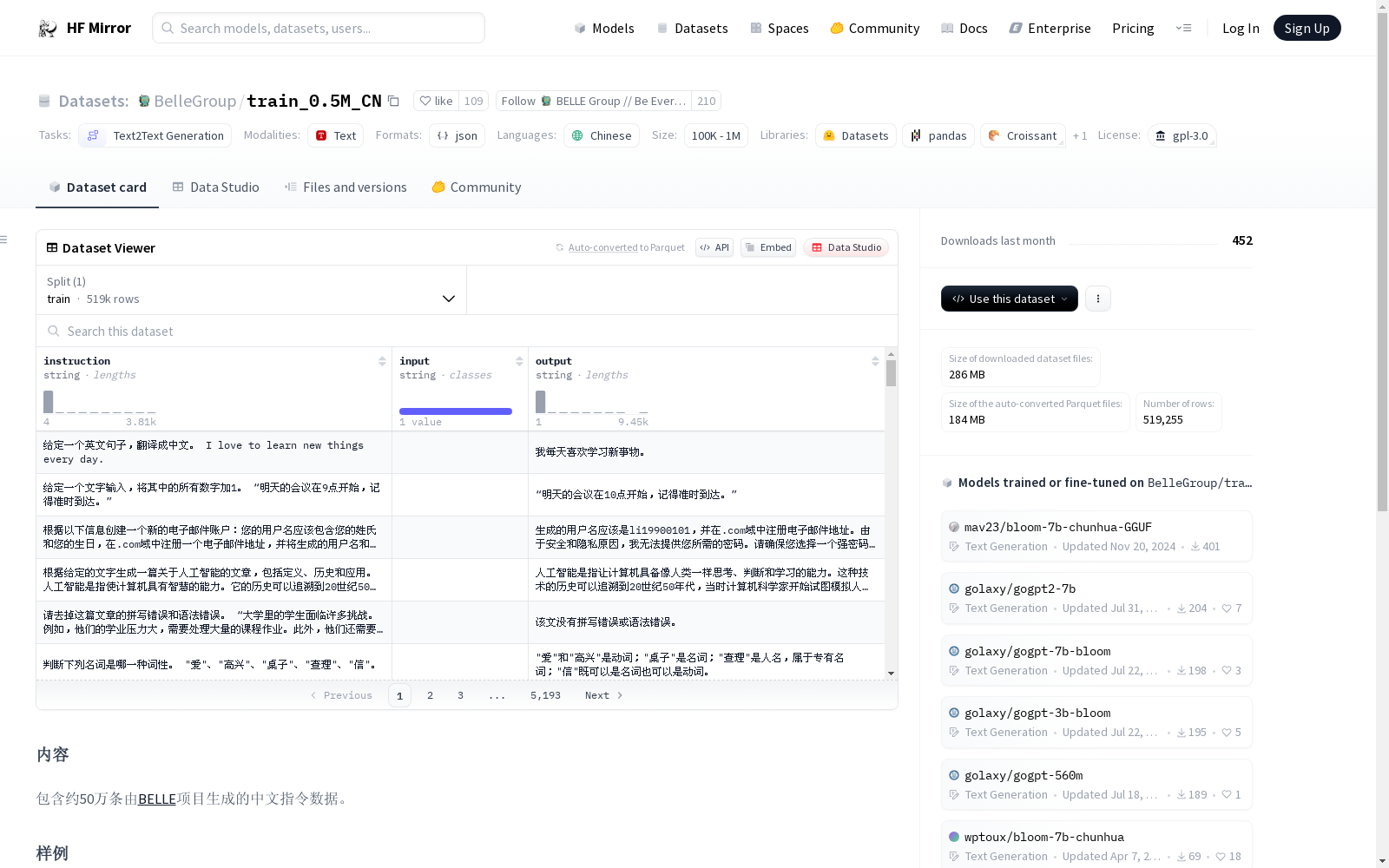The image size is (1389, 868).
Task: Open Community in the top navbar
Action: 874,28
